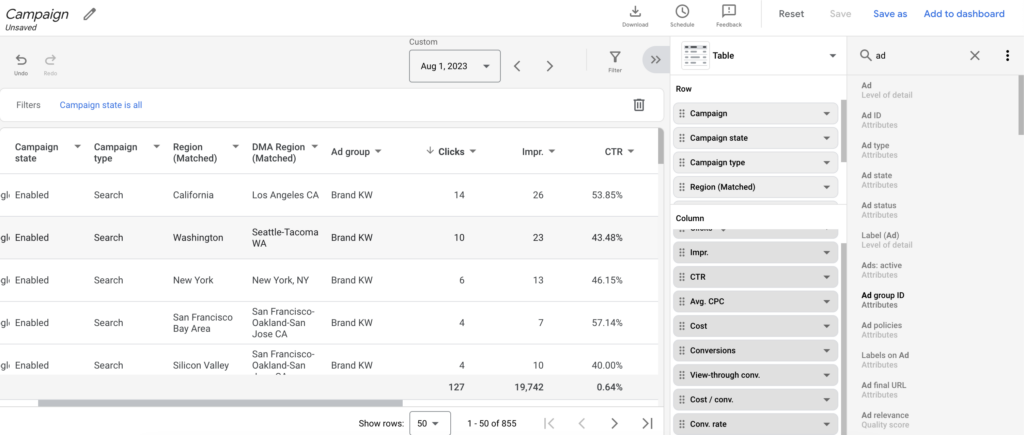Open the Show rows 50 dropdown

(x=431, y=423)
